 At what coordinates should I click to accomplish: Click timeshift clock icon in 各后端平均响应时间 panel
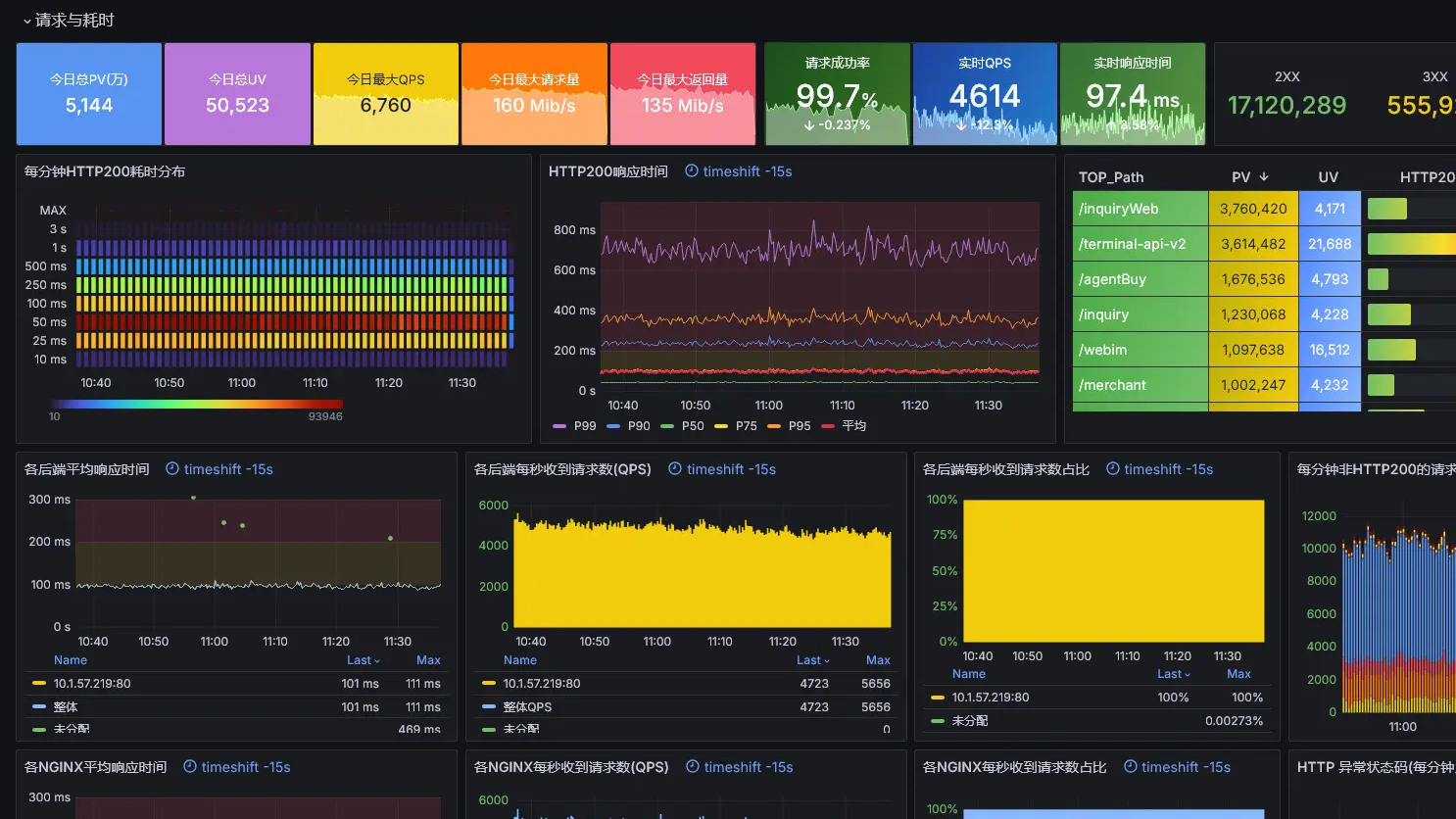(x=172, y=469)
